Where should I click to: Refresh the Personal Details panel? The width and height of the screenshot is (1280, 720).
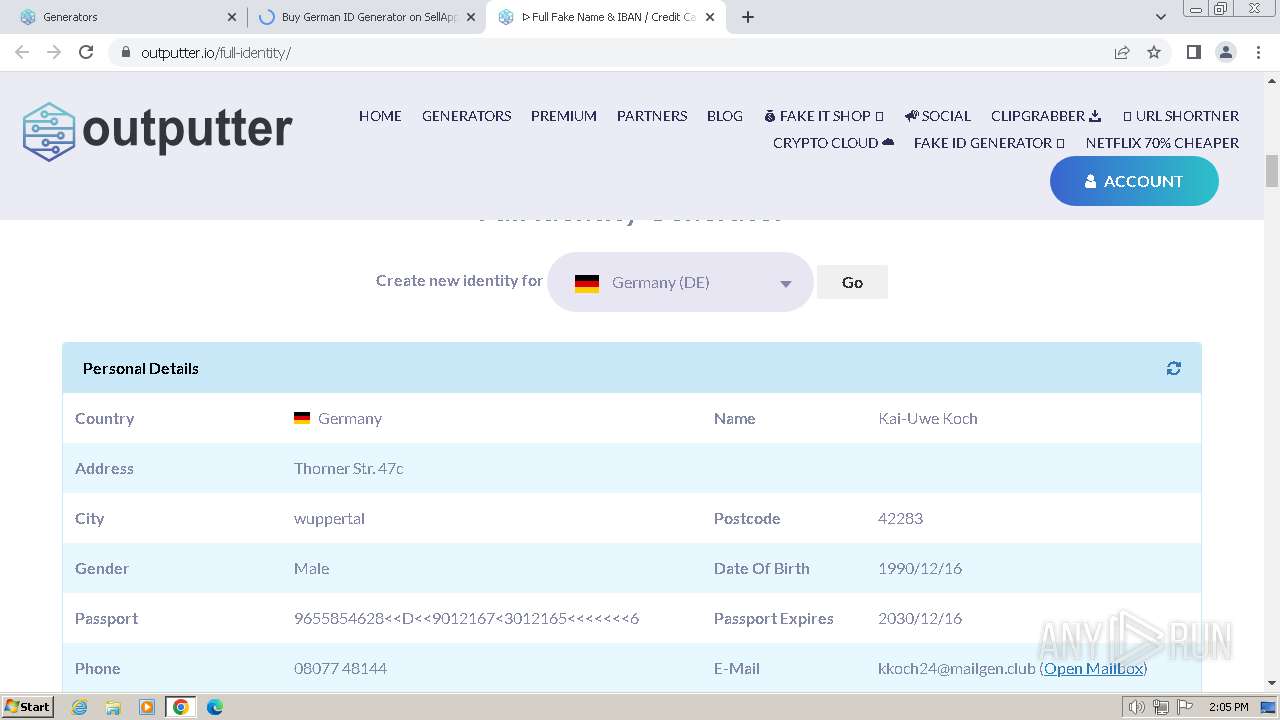point(1173,368)
